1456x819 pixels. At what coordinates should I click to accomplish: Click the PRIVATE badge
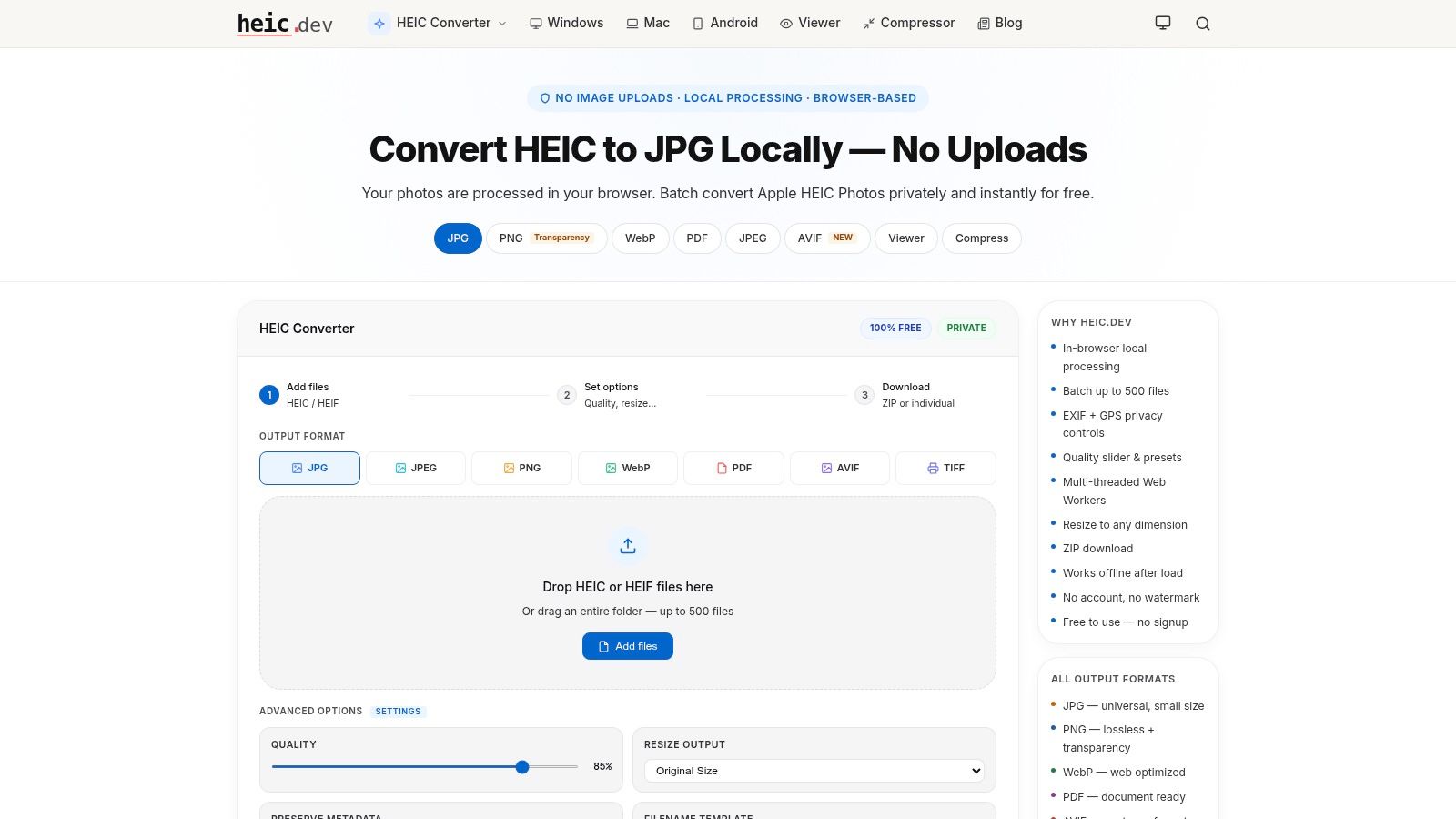tap(966, 328)
